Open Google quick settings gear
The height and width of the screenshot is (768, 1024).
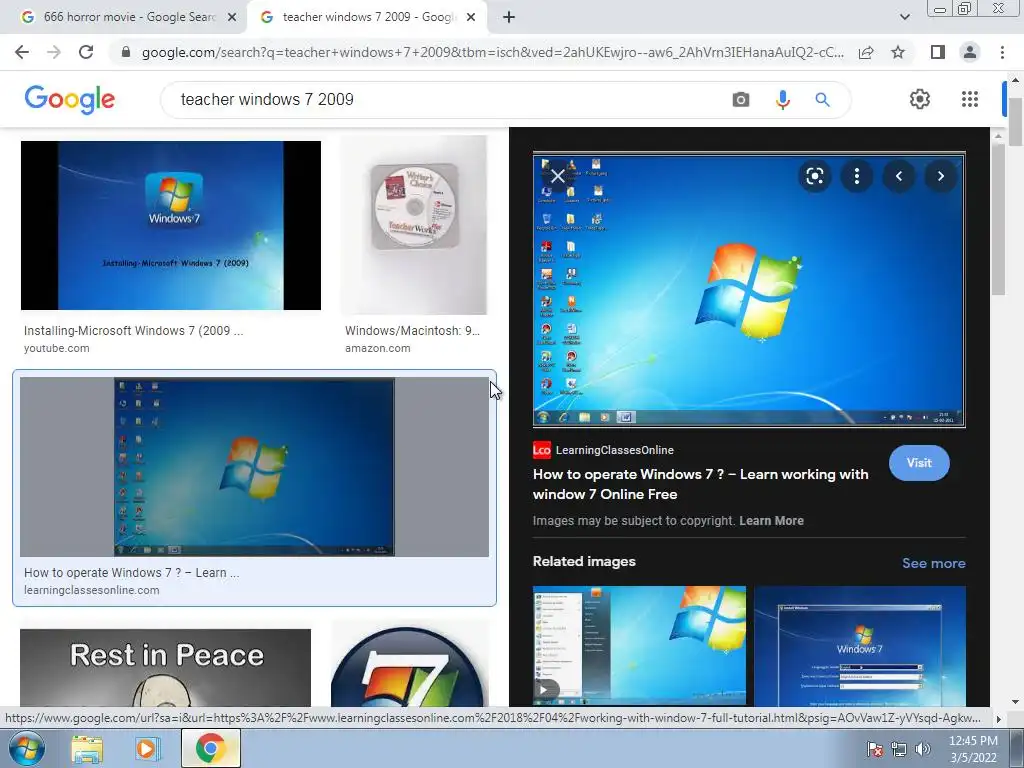[920, 99]
